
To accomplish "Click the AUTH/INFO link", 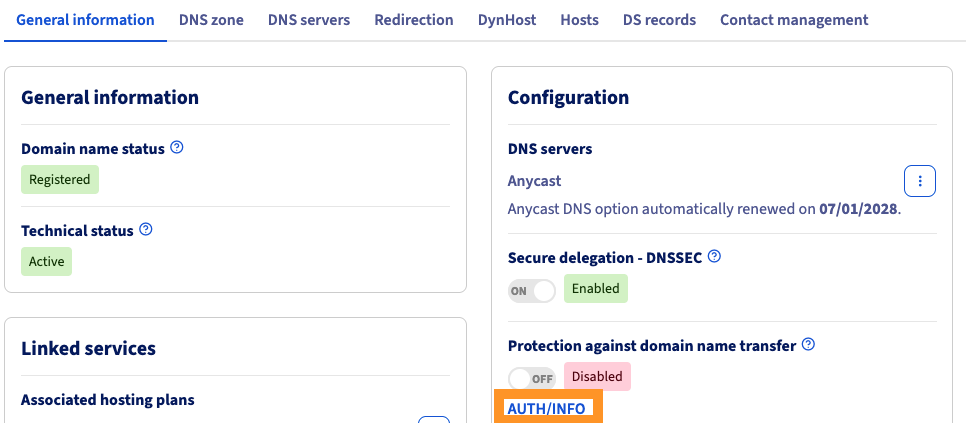I will click(546, 408).
